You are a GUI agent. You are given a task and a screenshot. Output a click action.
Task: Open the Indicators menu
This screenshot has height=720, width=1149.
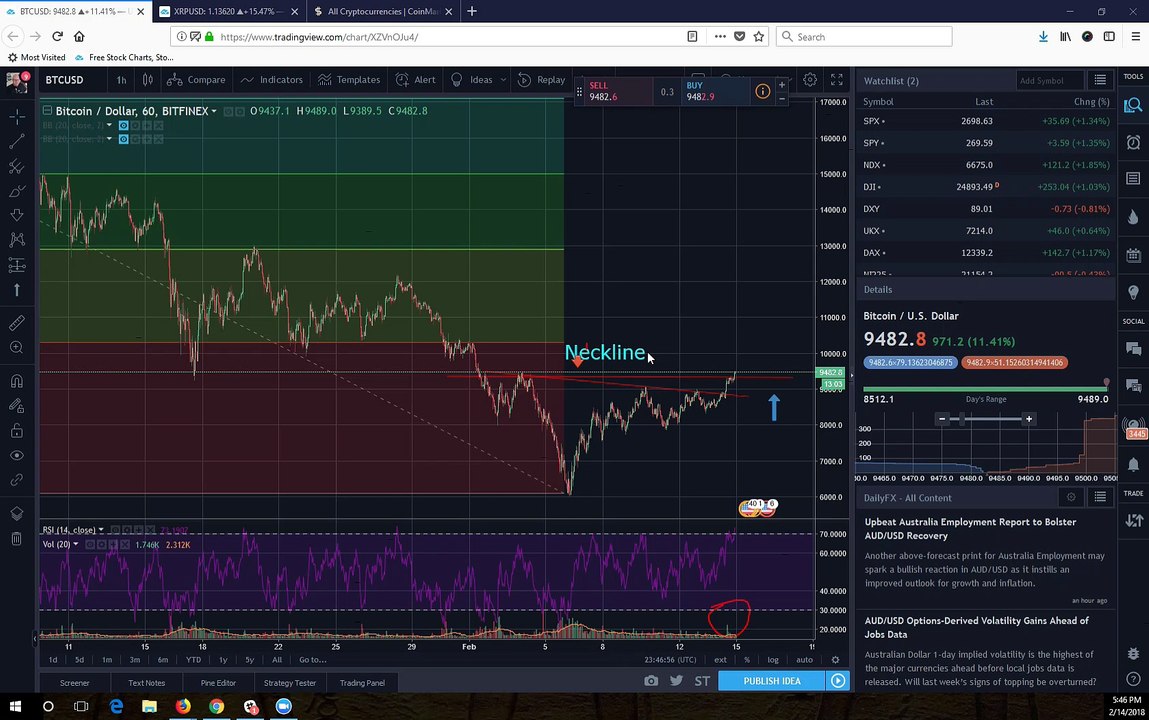click(x=271, y=80)
